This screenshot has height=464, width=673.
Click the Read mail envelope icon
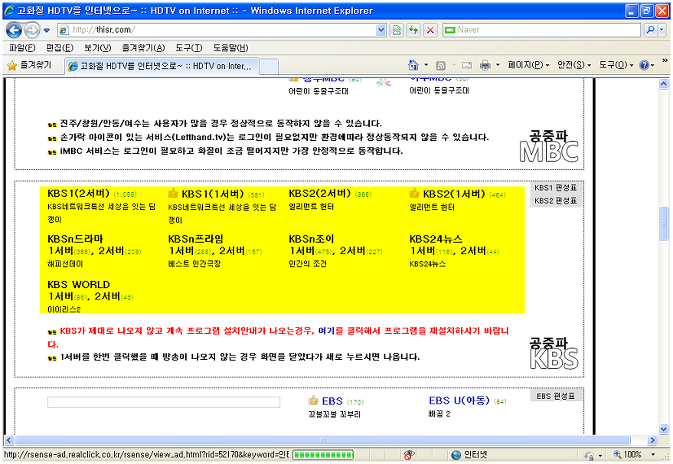point(467,66)
